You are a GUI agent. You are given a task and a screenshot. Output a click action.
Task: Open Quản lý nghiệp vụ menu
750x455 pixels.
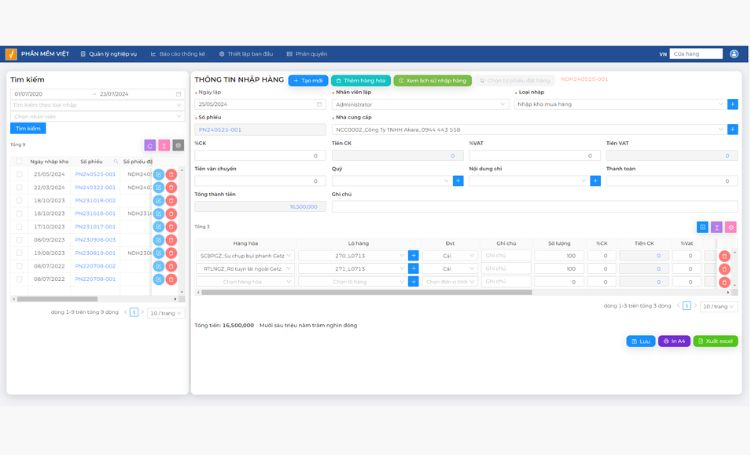tap(109, 54)
